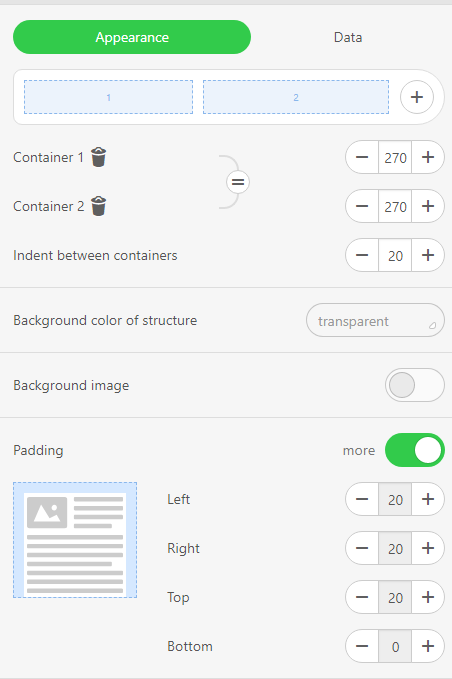This screenshot has width=452, height=679.
Task: Toggle equal container widths link icon
Action: click(238, 182)
